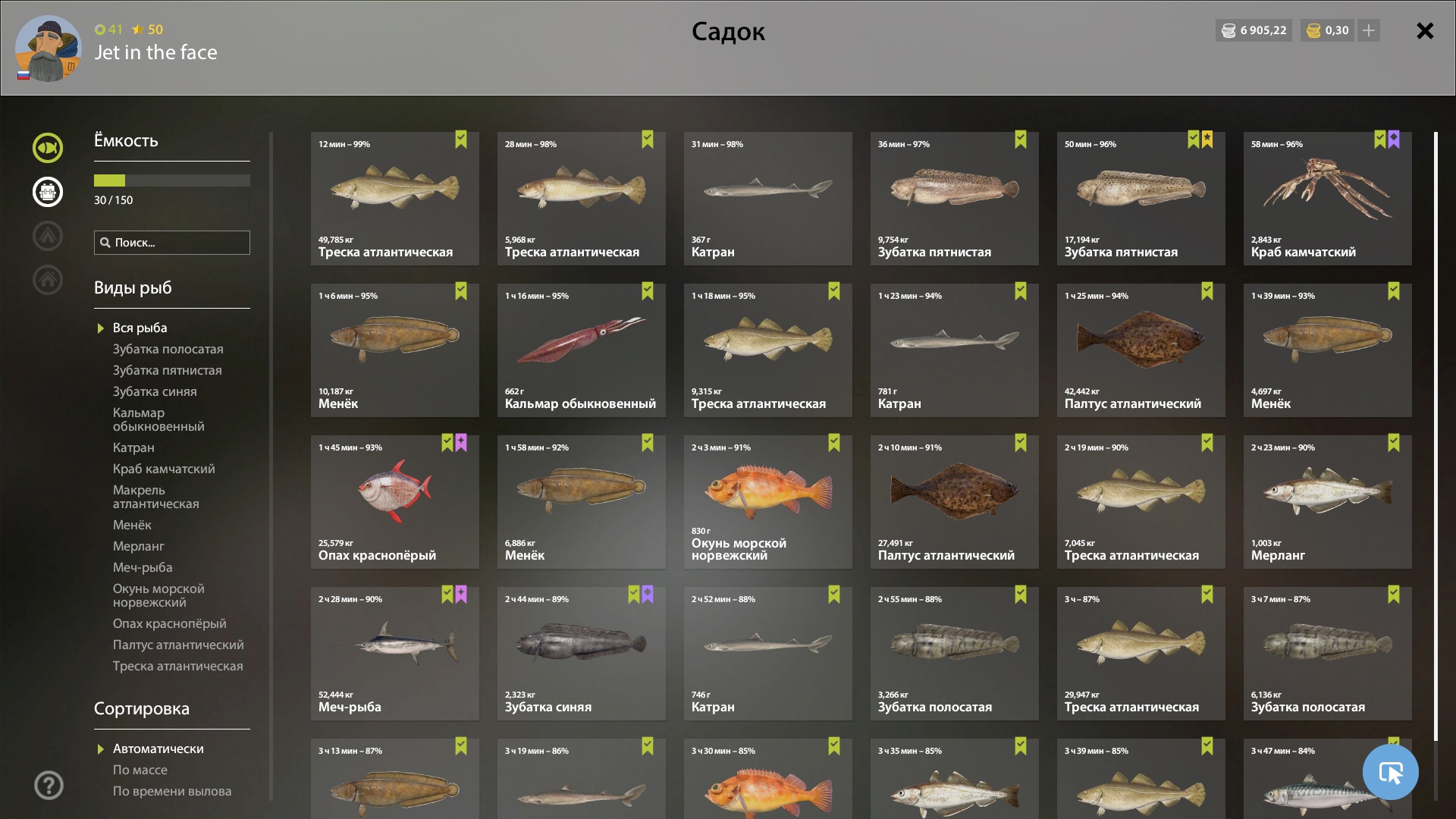Open help question mark icon
This screenshot has height=819, width=1456.
pyautogui.click(x=49, y=786)
